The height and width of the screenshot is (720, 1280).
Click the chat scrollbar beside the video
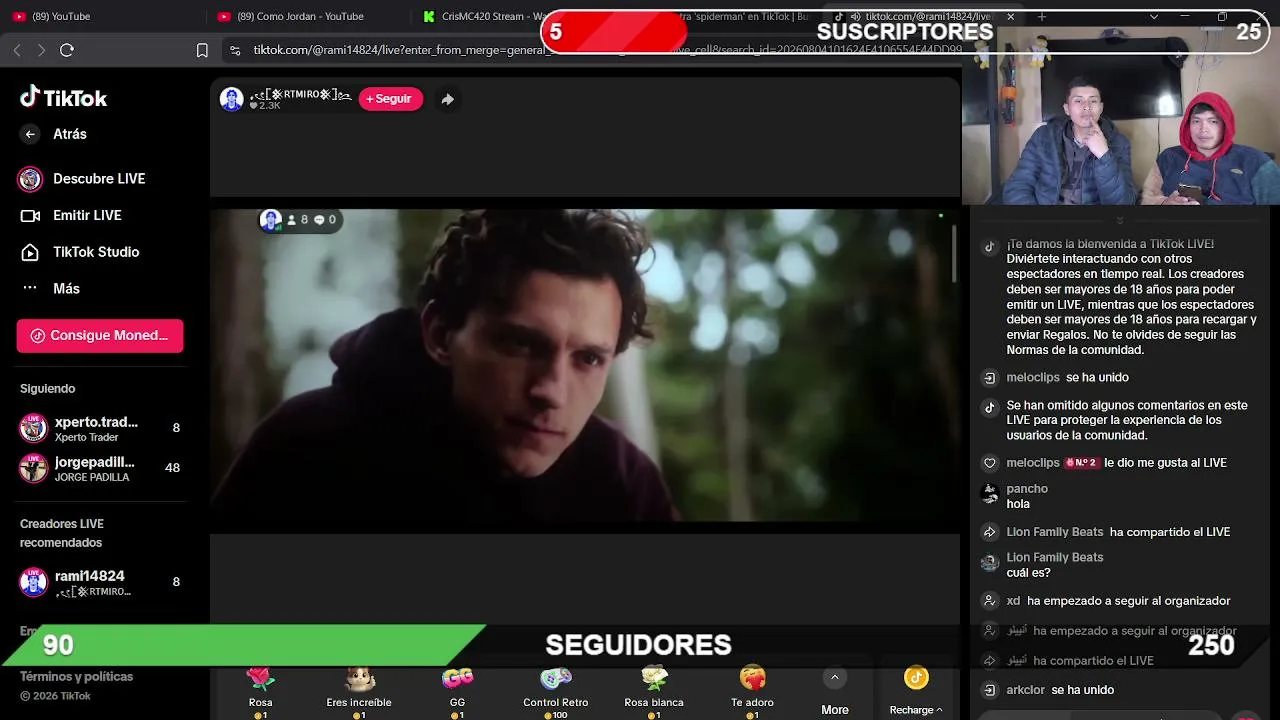tap(954, 254)
